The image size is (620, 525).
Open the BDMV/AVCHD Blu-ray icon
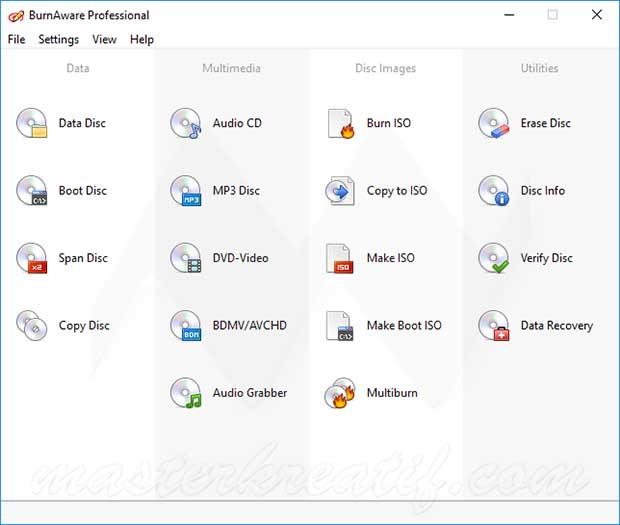click(x=186, y=326)
